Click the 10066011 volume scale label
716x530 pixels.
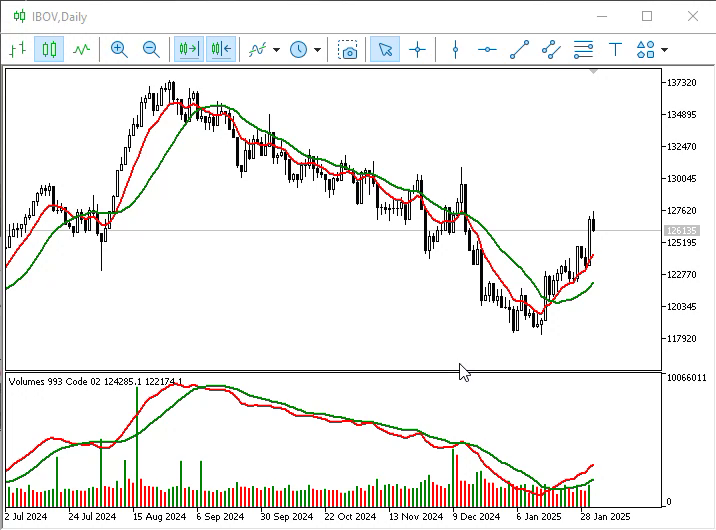point(686,378)
